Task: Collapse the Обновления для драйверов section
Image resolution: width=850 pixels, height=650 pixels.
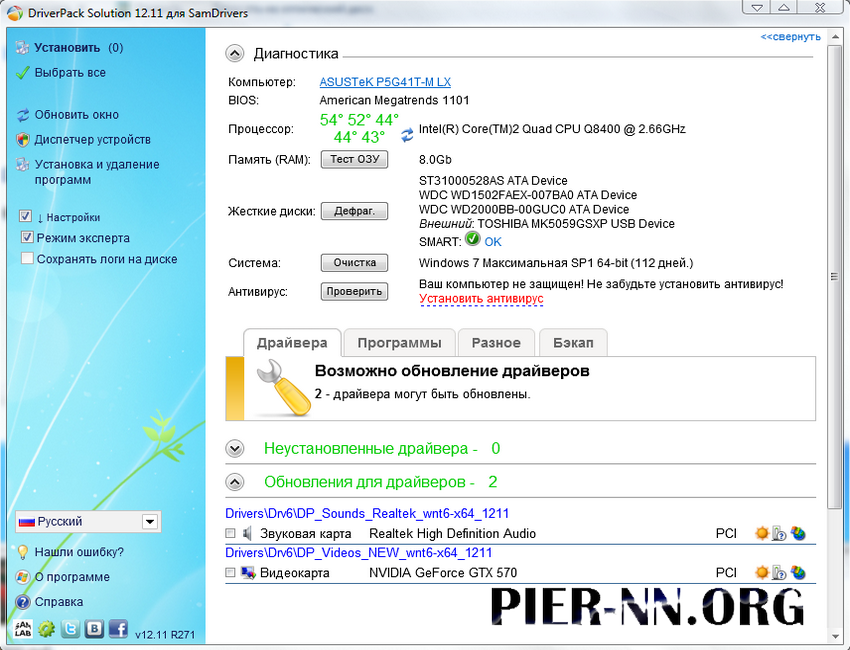Action: click(x=235, y=482)
